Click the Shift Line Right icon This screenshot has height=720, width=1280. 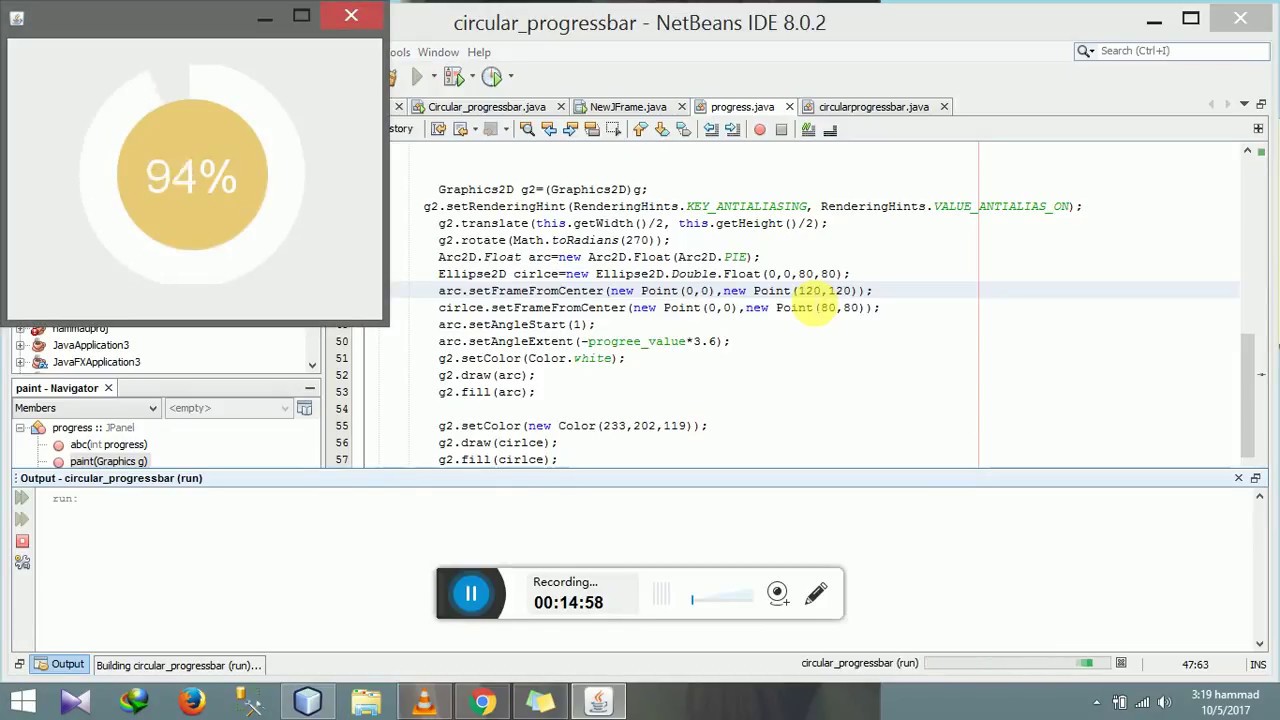[733, 129]
